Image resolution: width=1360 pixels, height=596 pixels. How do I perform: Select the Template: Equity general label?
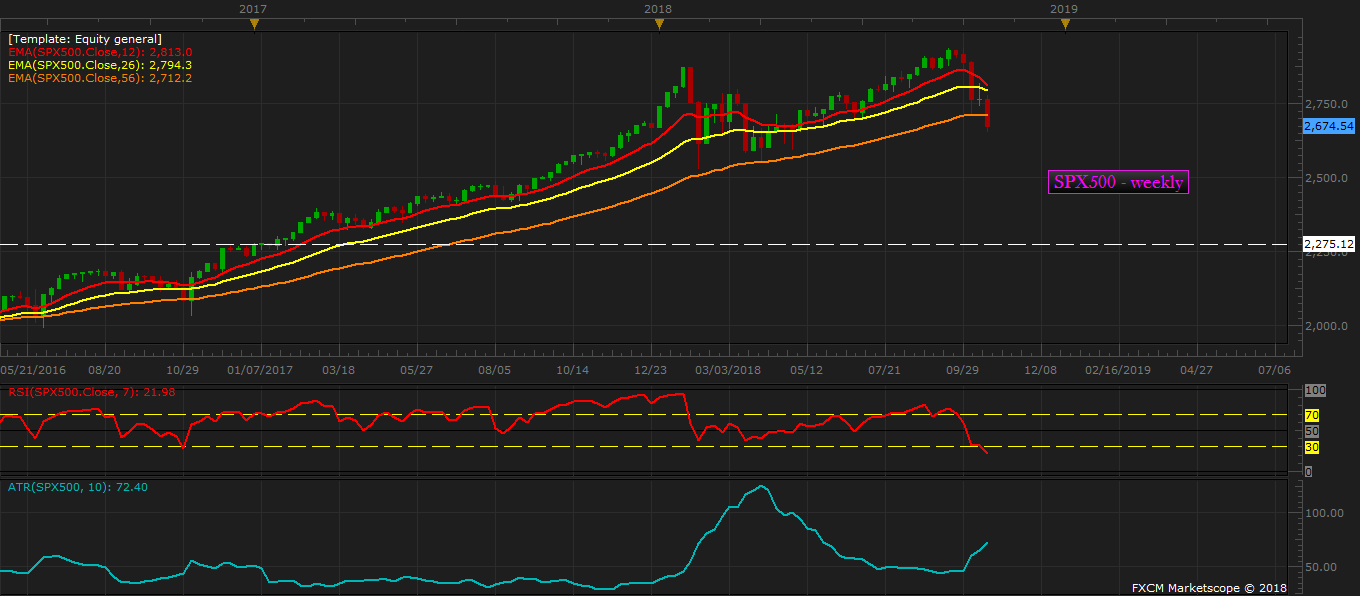(85, 39)
